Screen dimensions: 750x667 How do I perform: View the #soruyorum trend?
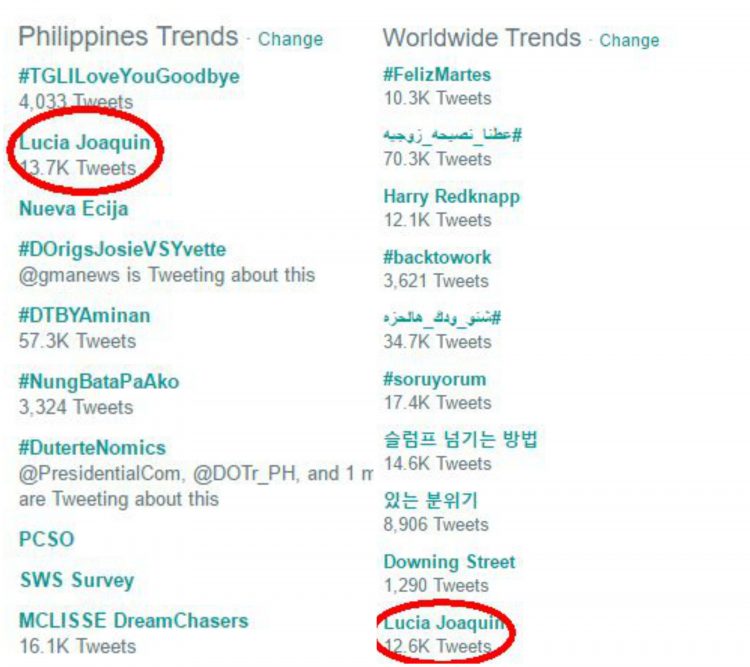(x=435, y=379)
